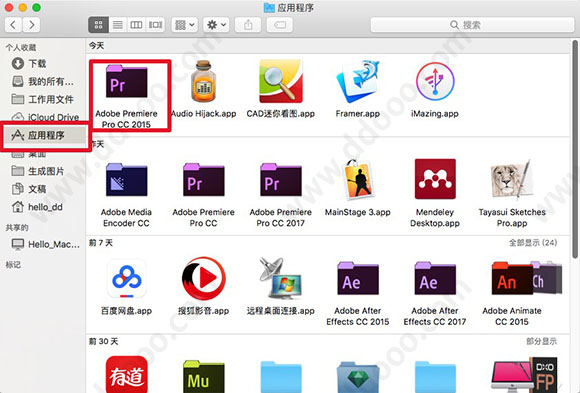This screenshot has height=393, width=580.
Task: Open Adobe Animate CC 2015 folder
Action: [x=512, y=278]
